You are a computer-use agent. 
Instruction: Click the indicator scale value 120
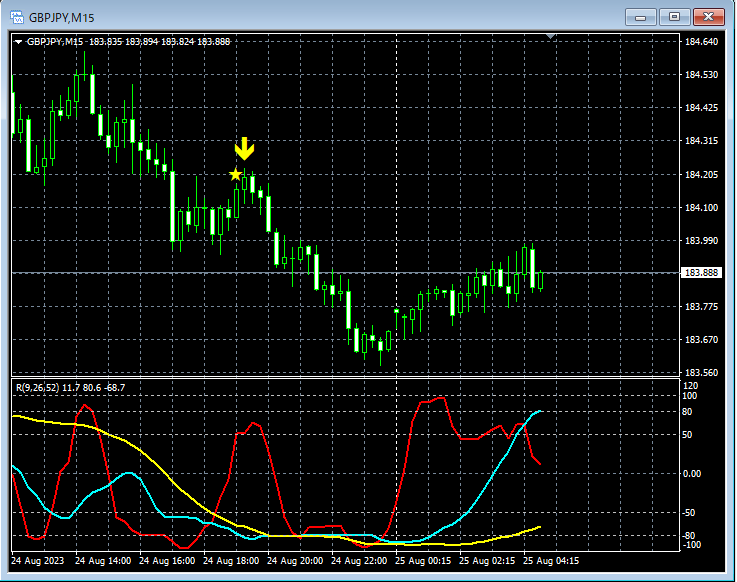pos(690,385)
